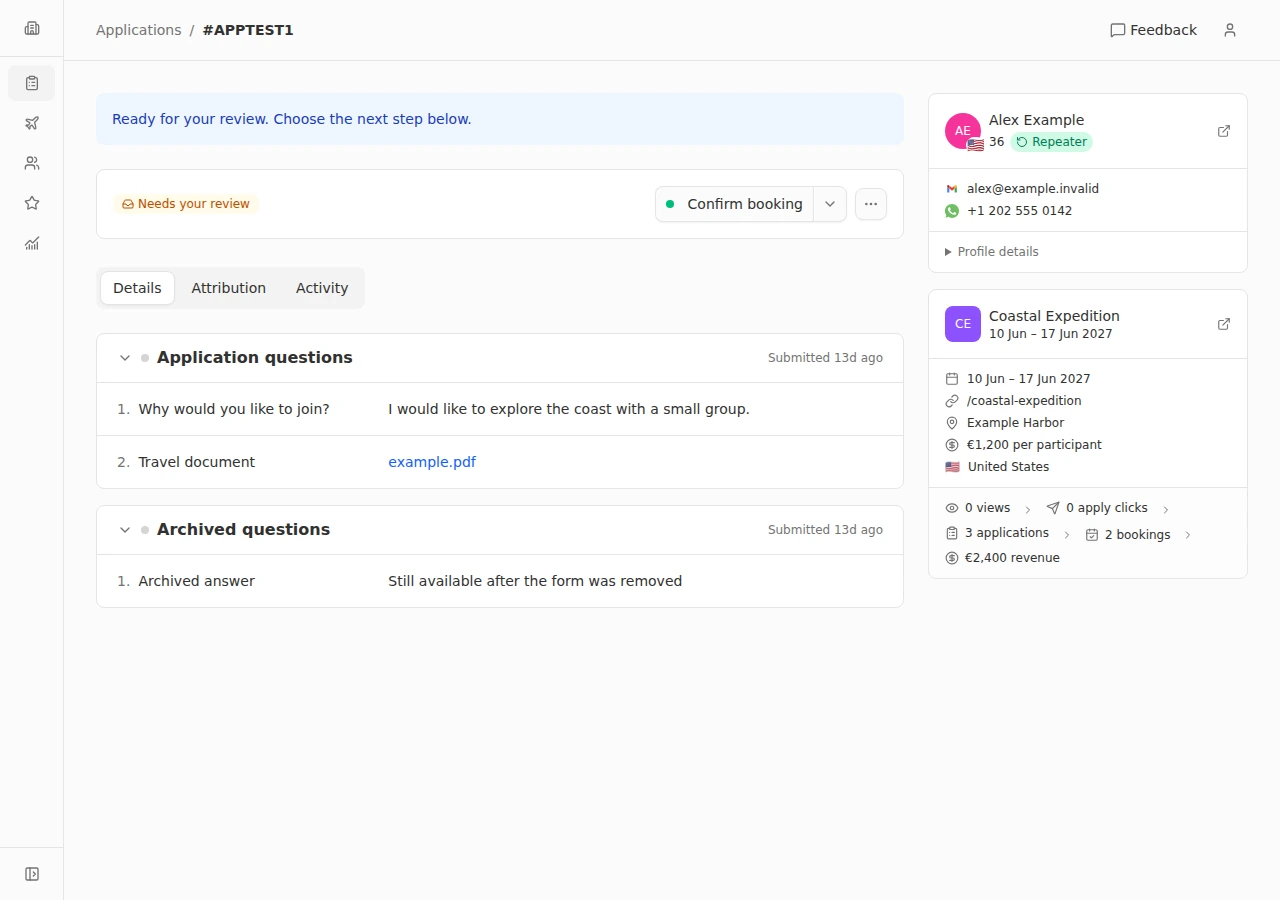Click the Needs your review badge
This screenshot has height=900, width=1280.
pyautogui.click(x=186, y=204)
